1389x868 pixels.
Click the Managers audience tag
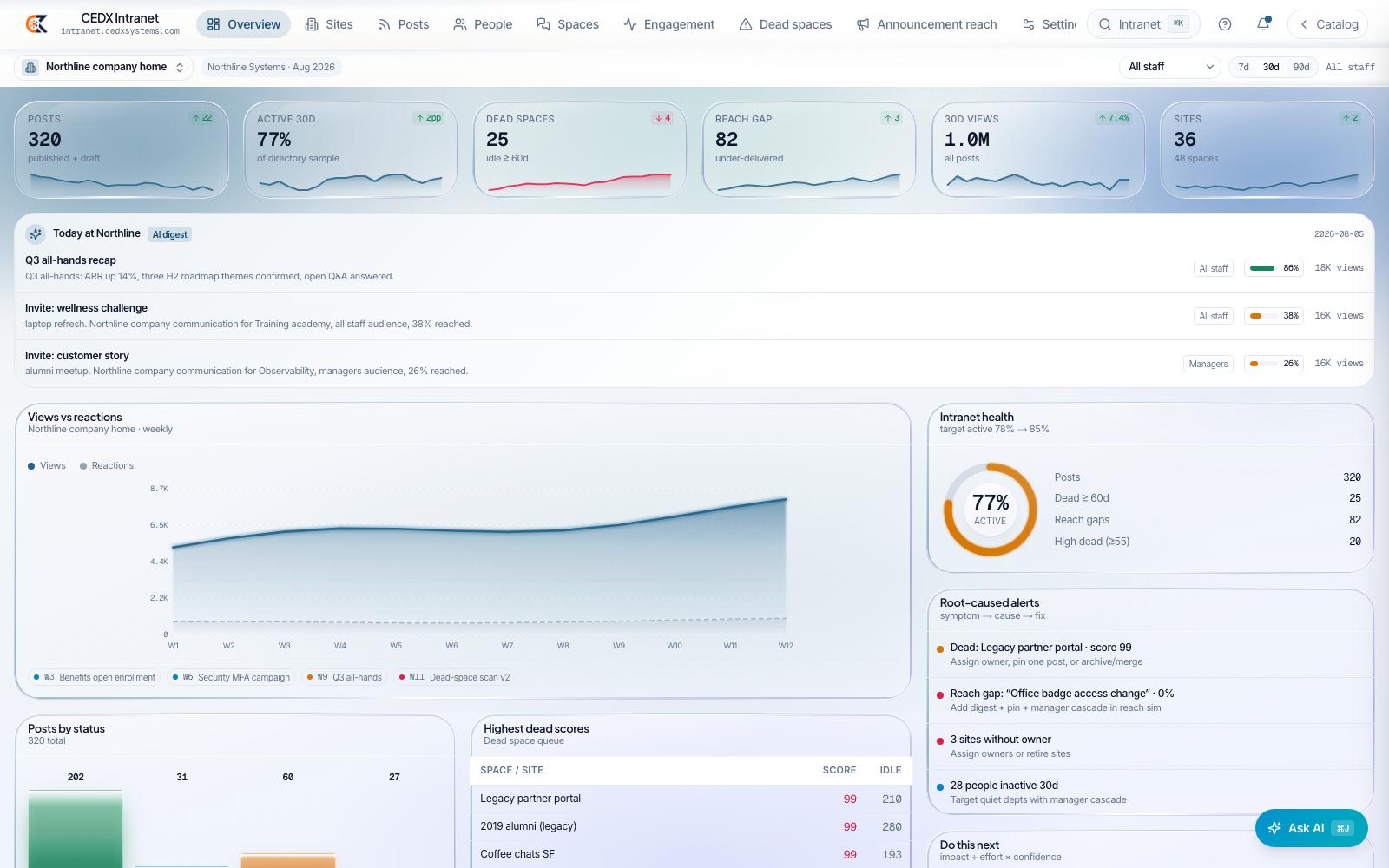1208,364
